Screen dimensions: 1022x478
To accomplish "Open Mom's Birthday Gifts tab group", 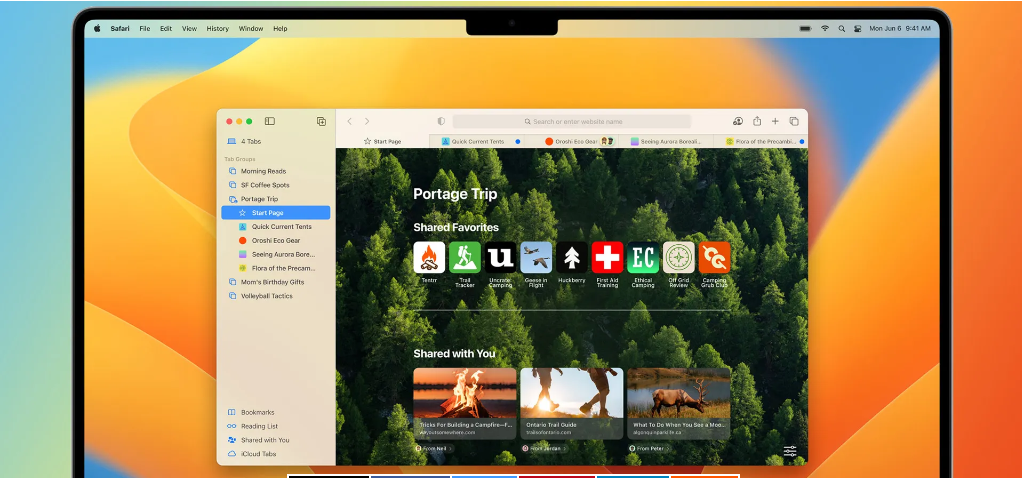I will pos(272,282).
